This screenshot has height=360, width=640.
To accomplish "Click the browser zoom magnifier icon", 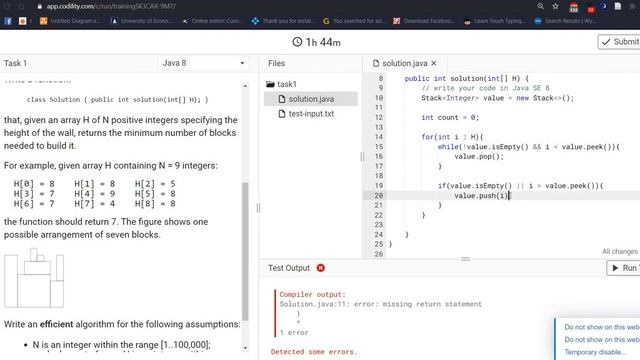I will (540, 6).
